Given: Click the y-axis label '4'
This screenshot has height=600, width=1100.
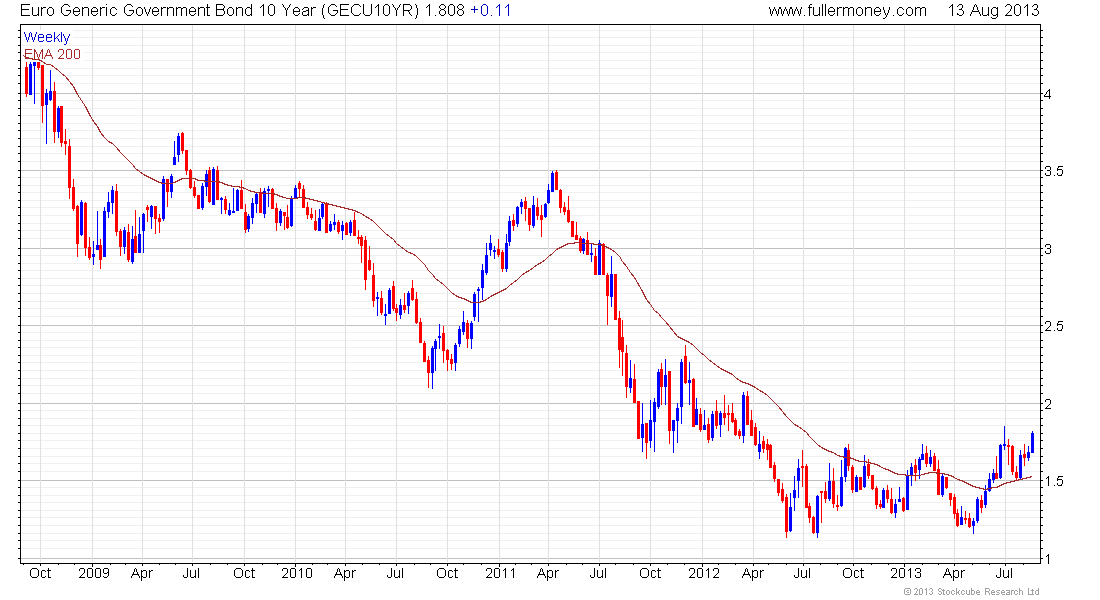Looking at the screenshot, I should coord(1047,94).
